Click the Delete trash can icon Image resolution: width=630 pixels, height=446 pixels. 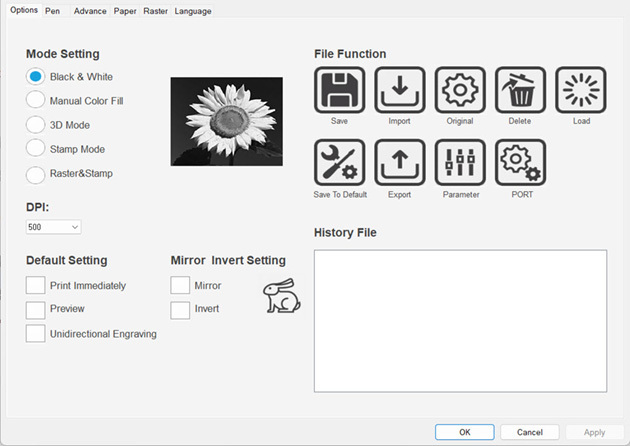(x=521, y=91)
